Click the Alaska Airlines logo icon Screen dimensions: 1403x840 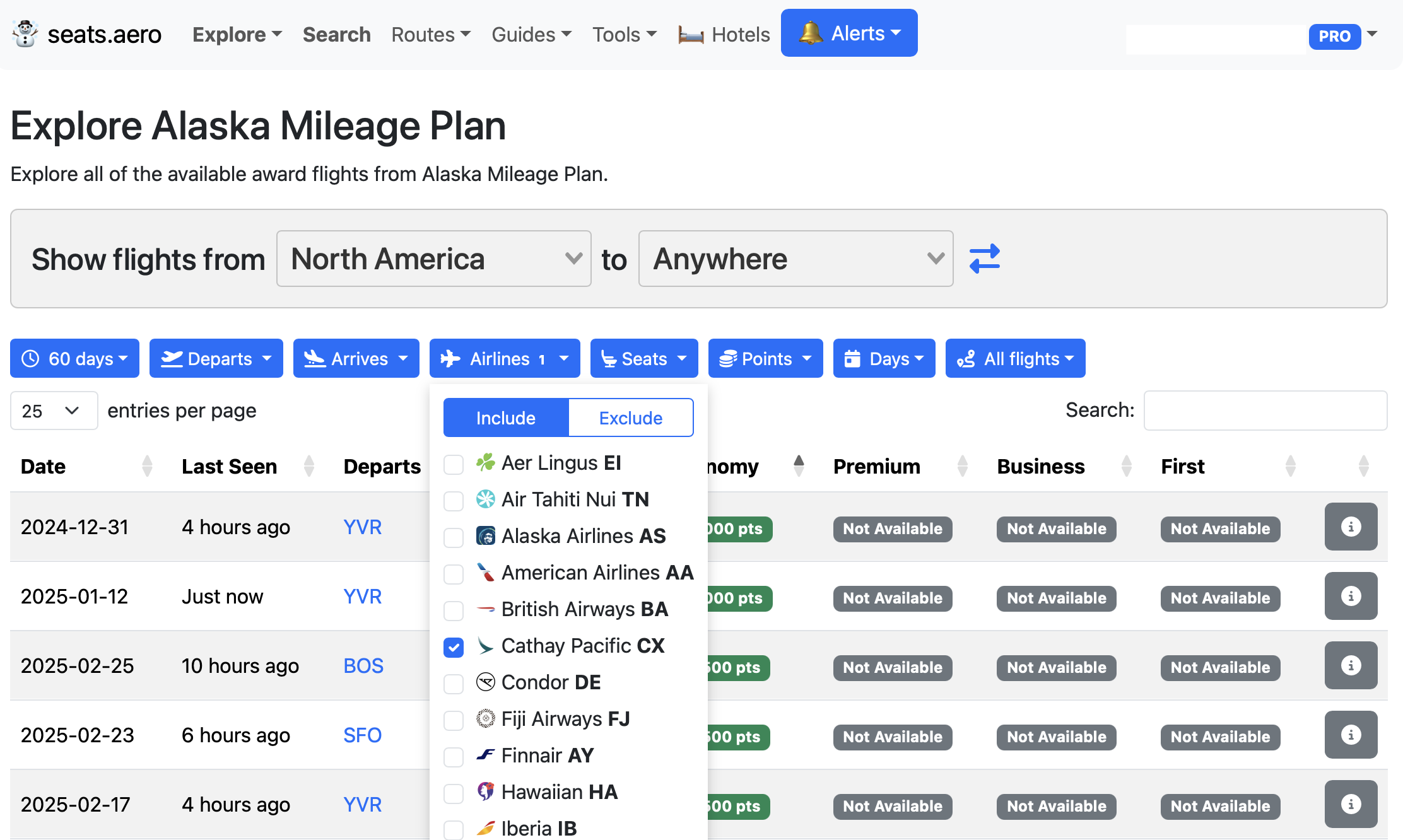[x=485, y=536]
